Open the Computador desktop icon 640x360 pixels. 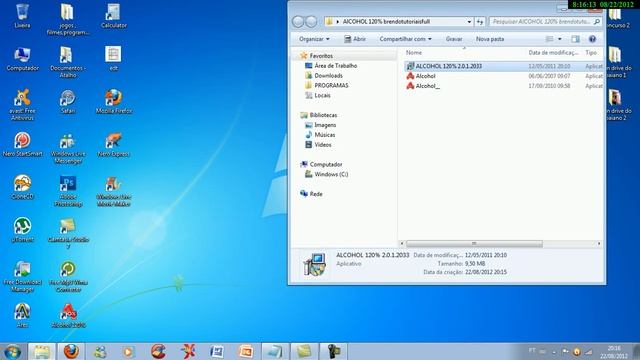pyautogui.click(x=22, y=59)
